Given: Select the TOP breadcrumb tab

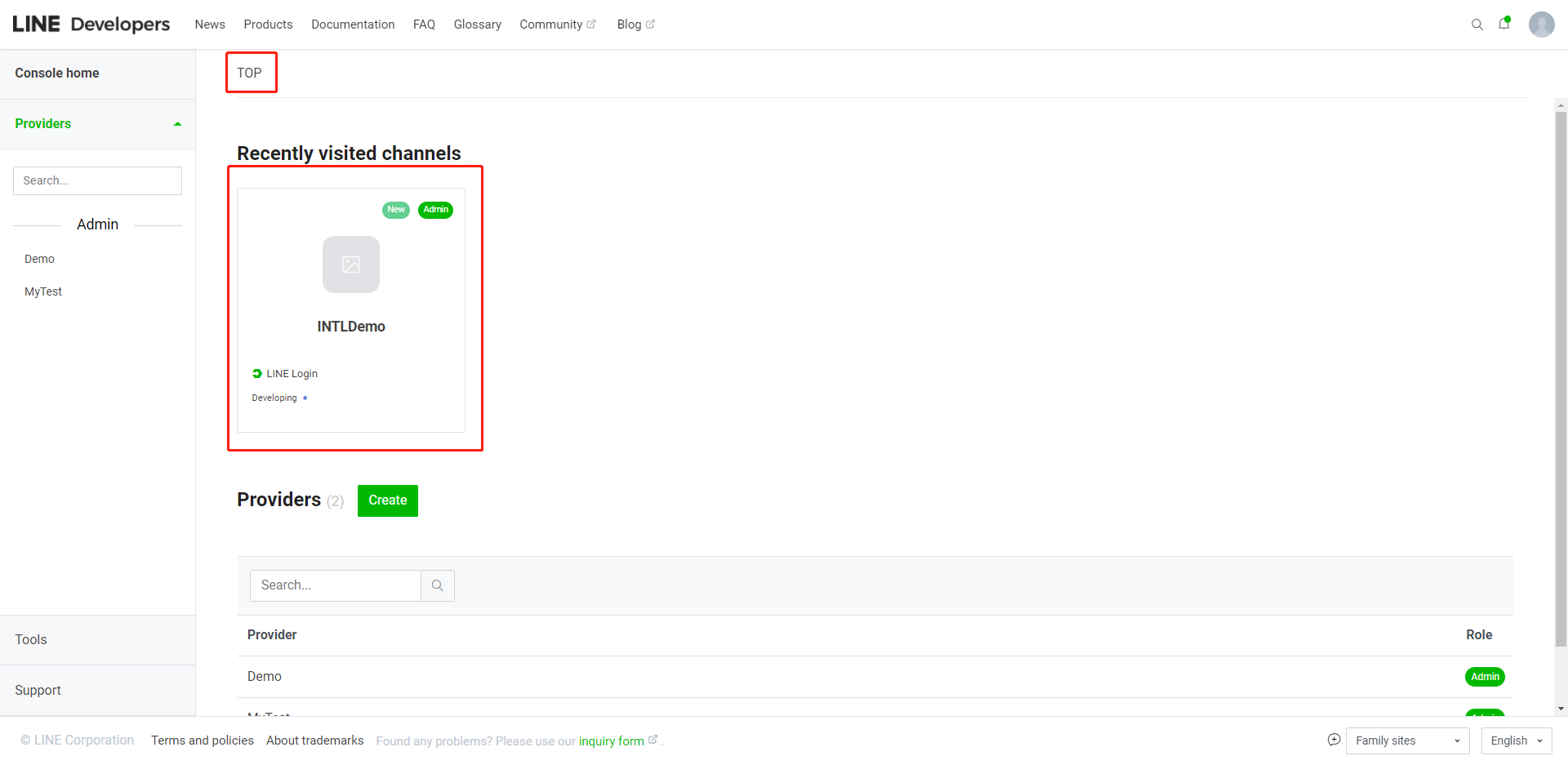Looking at the screenshot, I should tap(250, 73).
